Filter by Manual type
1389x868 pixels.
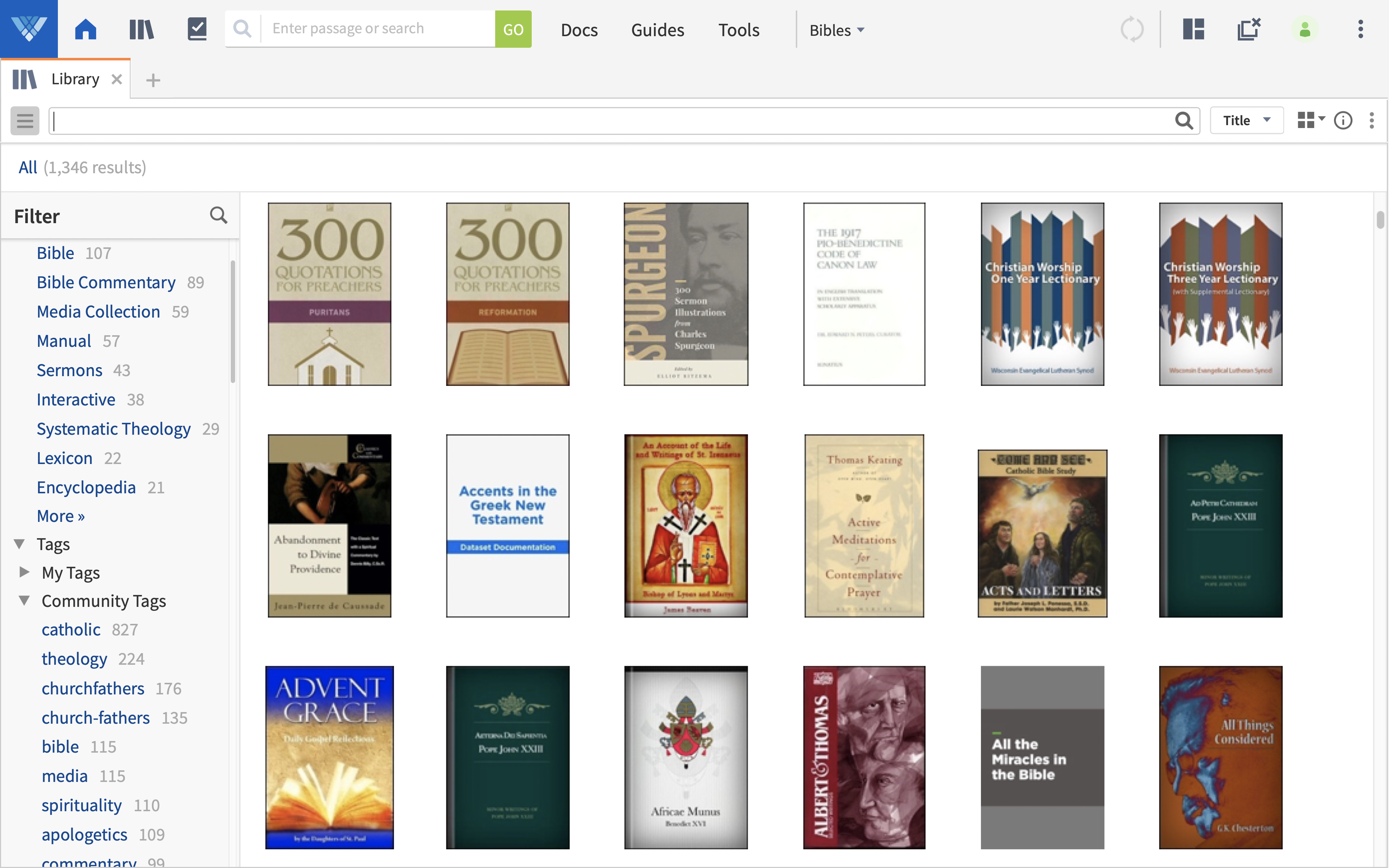(x=64, y=340)
